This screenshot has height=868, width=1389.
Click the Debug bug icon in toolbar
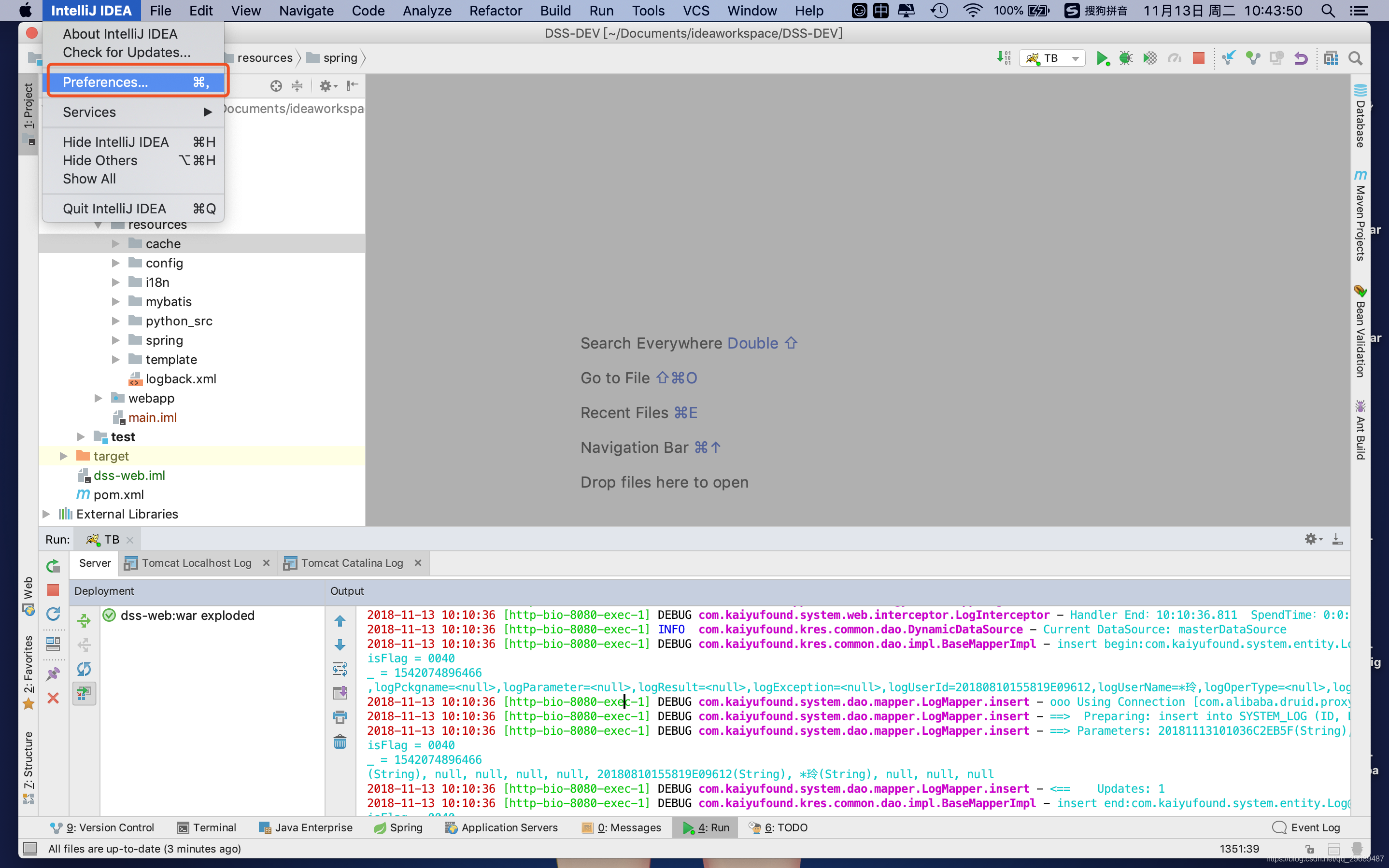click(1126, 58)
